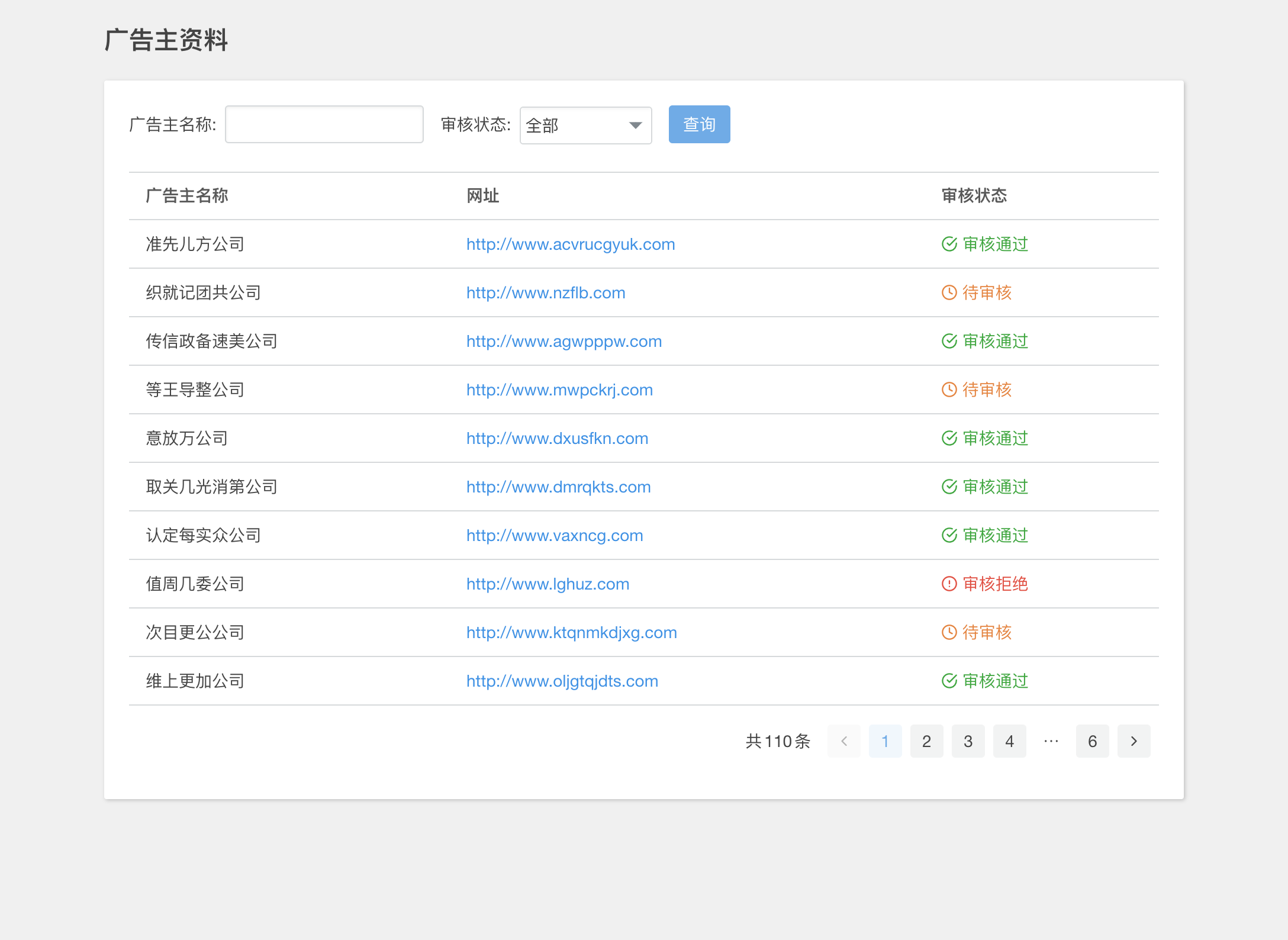Click the clock icon for 次目更公公司 row

click(x=949, y=632)
